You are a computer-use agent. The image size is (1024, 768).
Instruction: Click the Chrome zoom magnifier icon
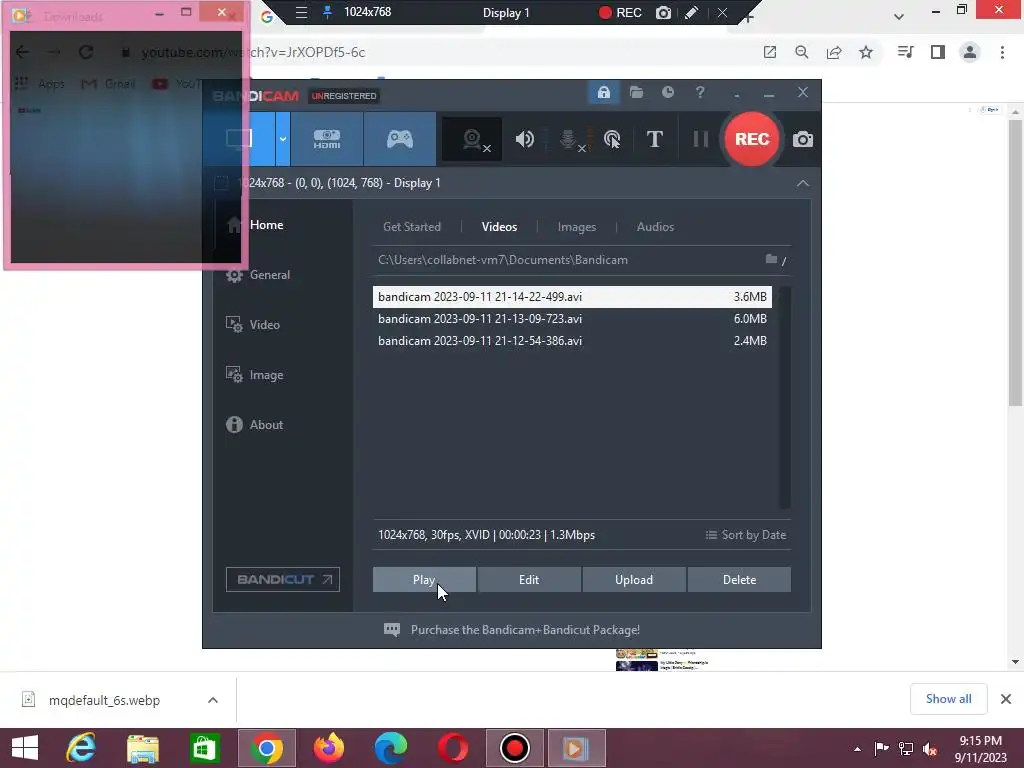[x=801, y=52]
